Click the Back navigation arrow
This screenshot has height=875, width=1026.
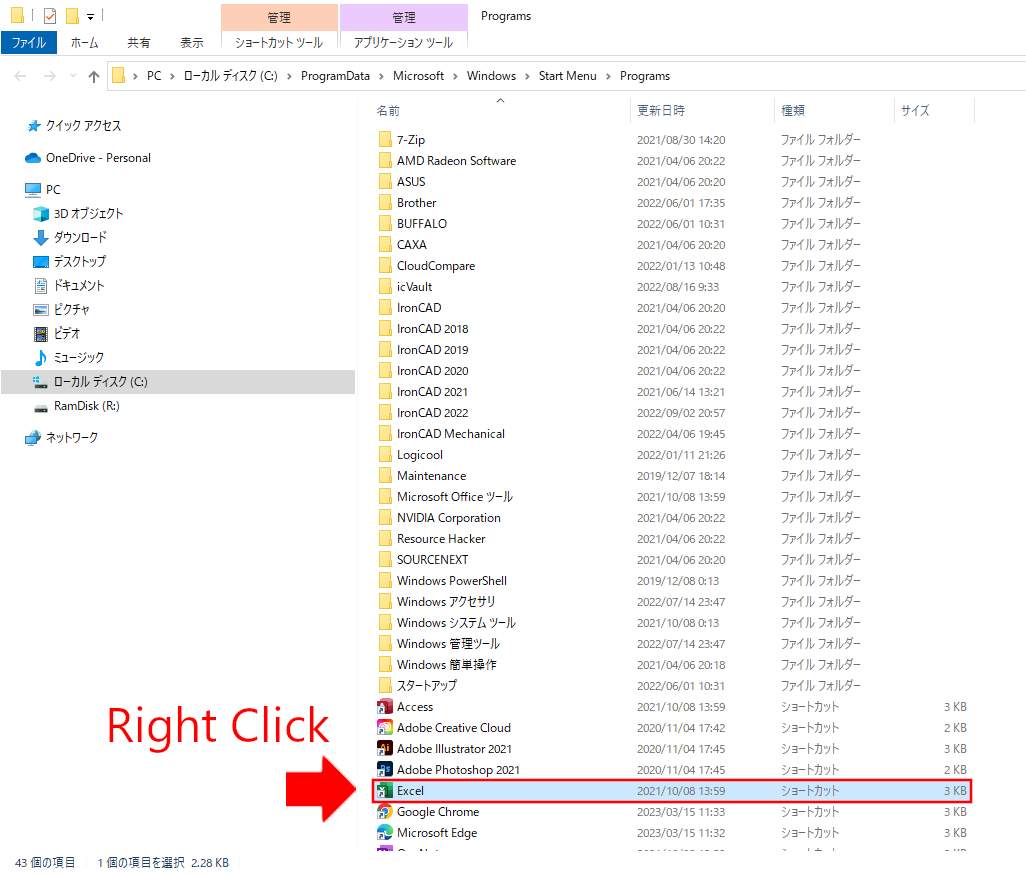[x=20, y=77]
